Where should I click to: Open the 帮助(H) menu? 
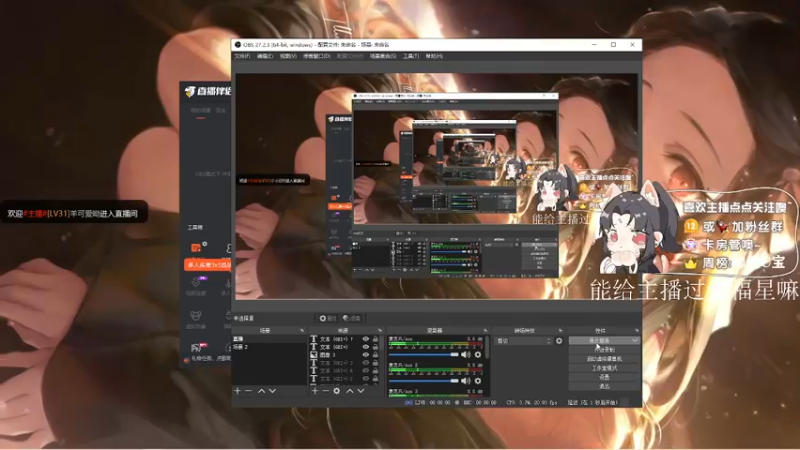point(434,56)
